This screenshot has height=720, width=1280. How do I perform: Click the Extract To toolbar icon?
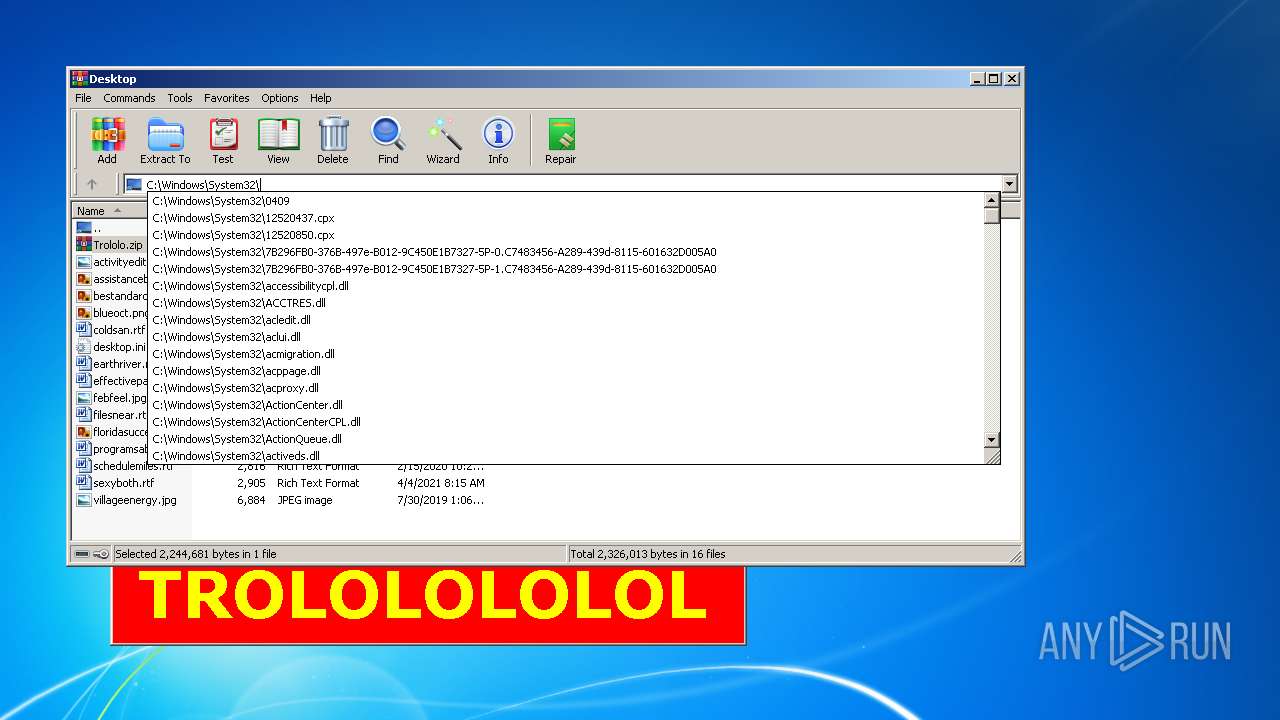165,134
